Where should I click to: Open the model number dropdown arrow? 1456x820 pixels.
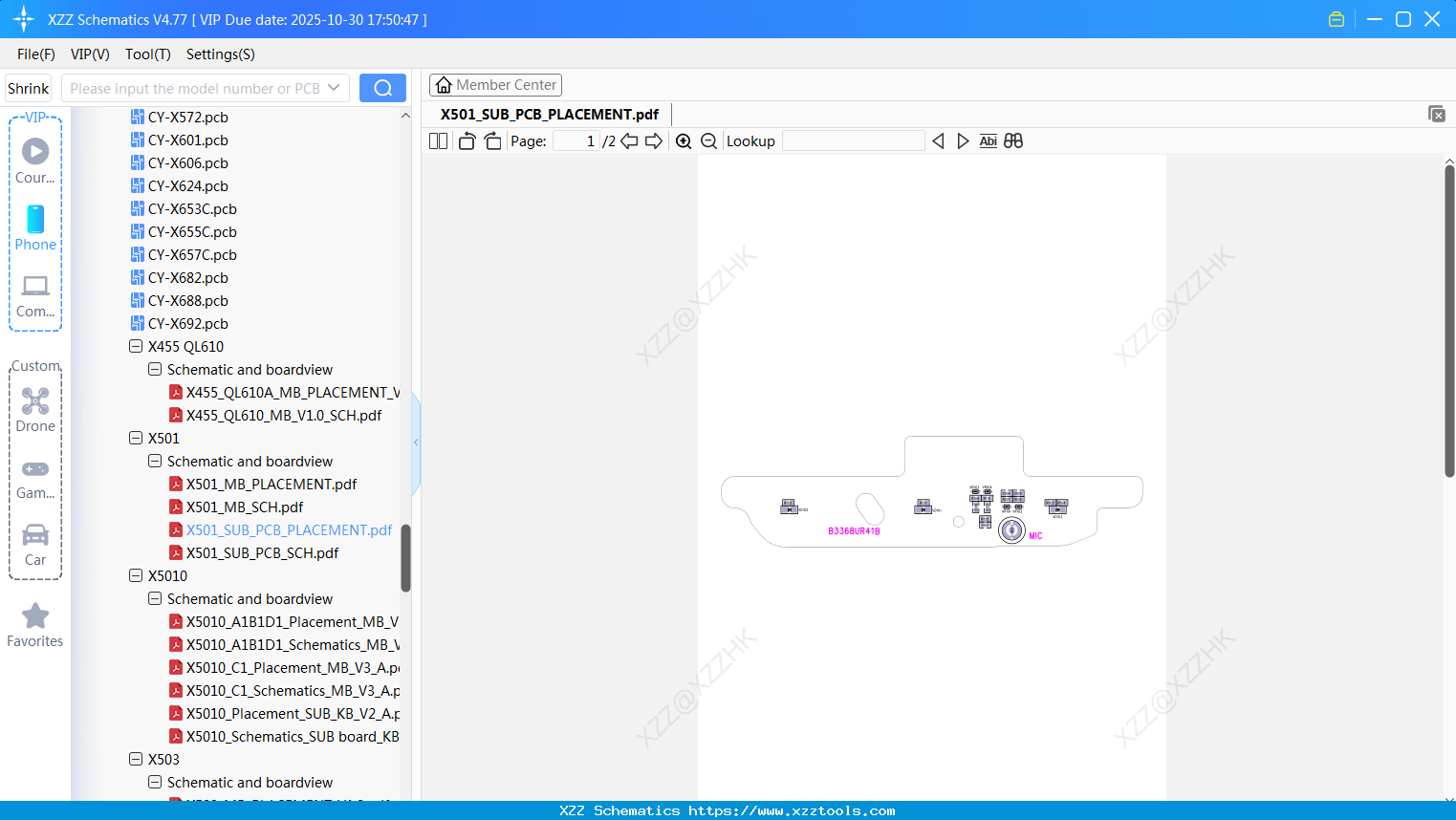pos(334,88)
